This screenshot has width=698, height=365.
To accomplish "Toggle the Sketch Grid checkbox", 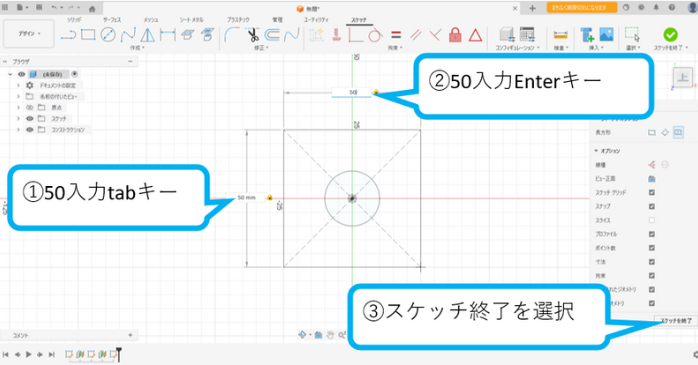I will (652, 192).
